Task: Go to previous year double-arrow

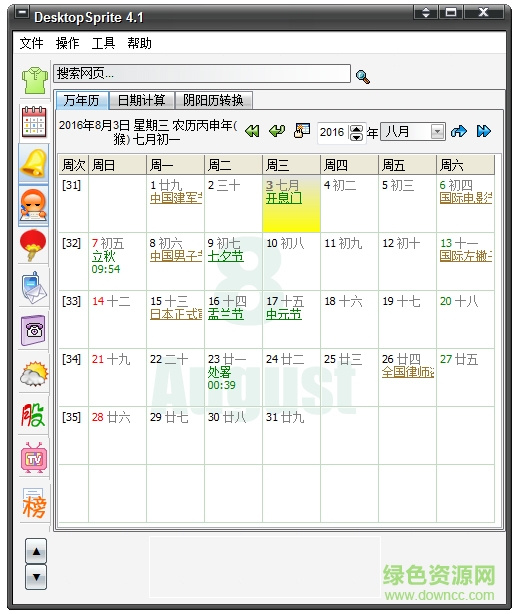Action: 252,131
